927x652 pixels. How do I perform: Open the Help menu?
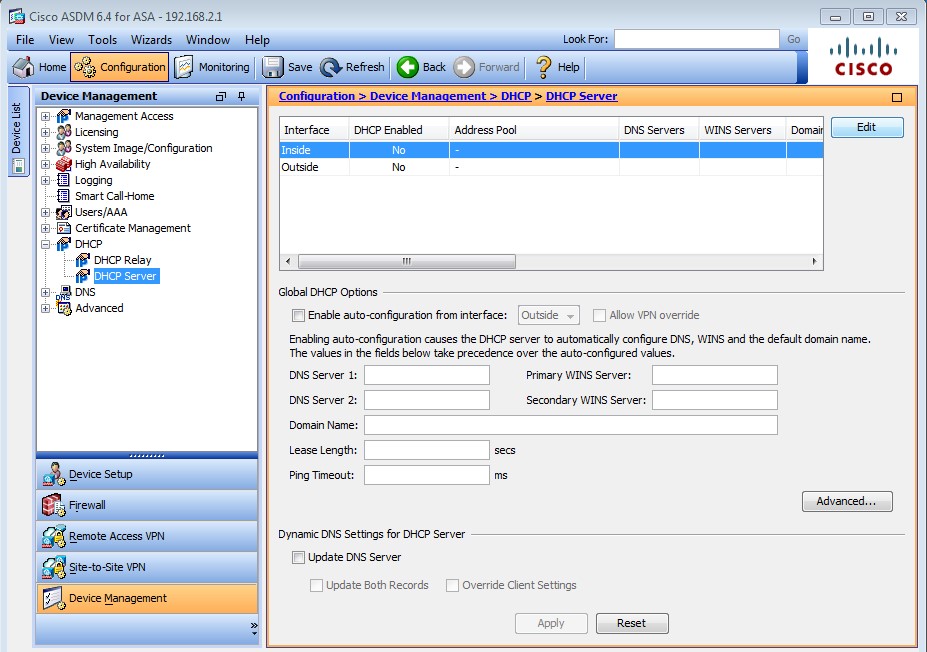pos(257,40)
